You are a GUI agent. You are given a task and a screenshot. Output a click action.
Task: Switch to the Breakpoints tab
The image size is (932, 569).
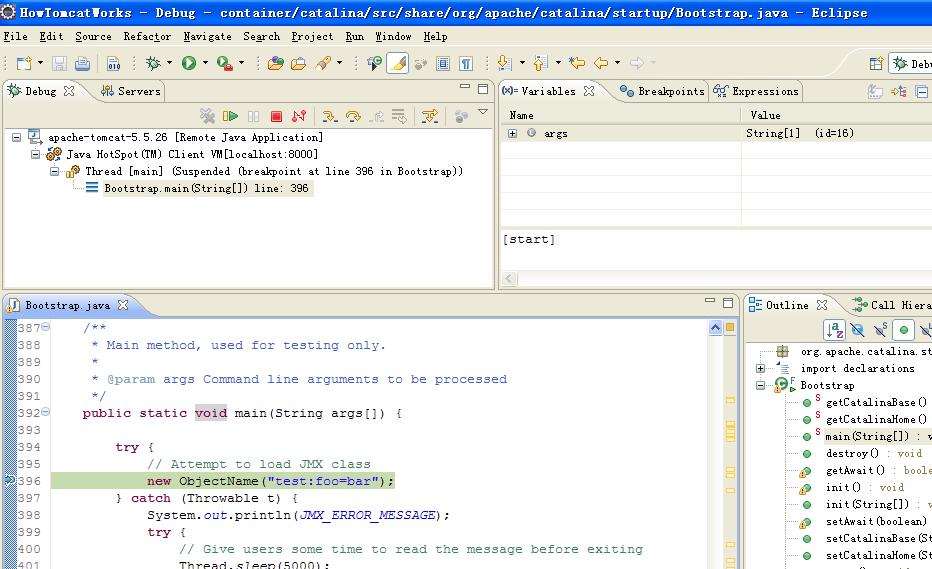pyautogui.click(x=662, y=91)
